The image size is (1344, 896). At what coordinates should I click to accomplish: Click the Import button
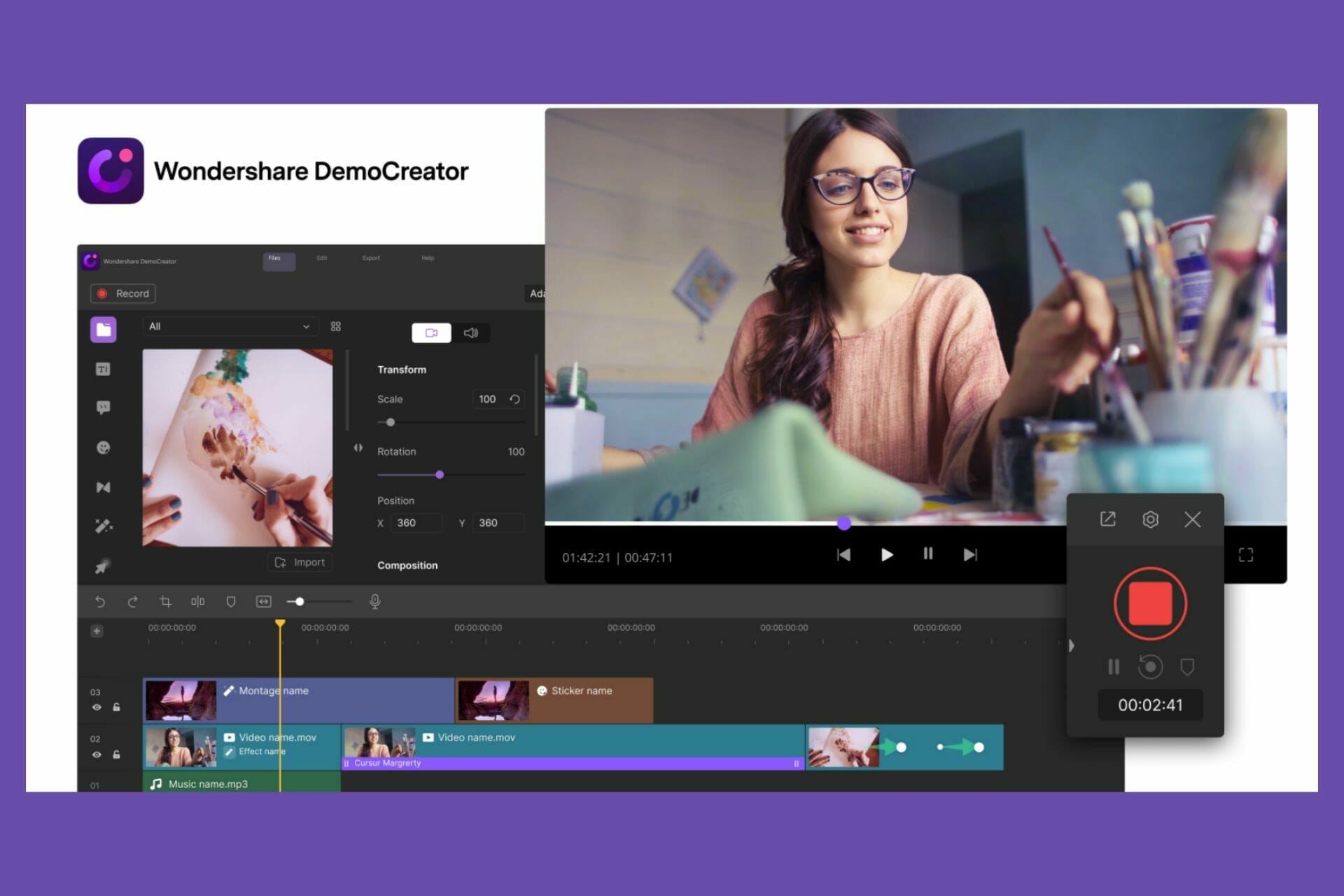(x=300, y=562)
